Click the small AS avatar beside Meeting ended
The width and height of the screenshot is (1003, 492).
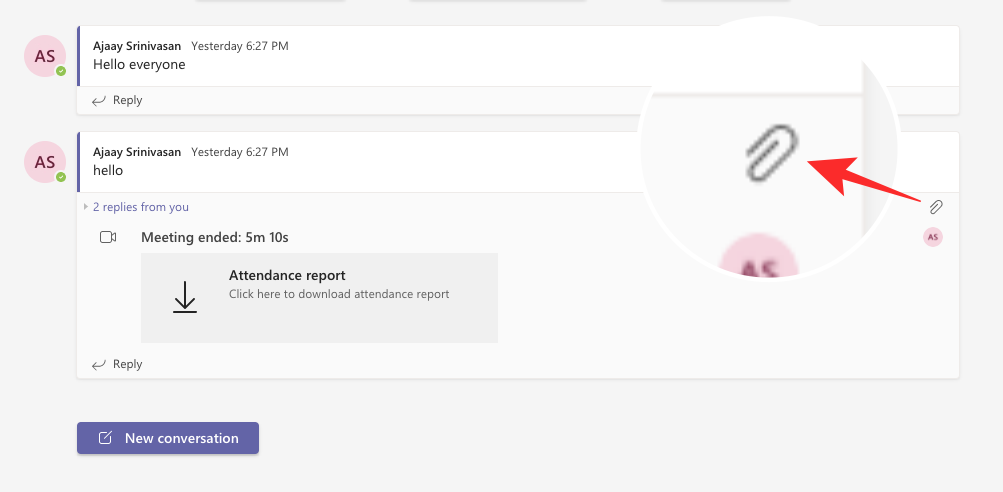pyautogui.click(x=933, y=237)
